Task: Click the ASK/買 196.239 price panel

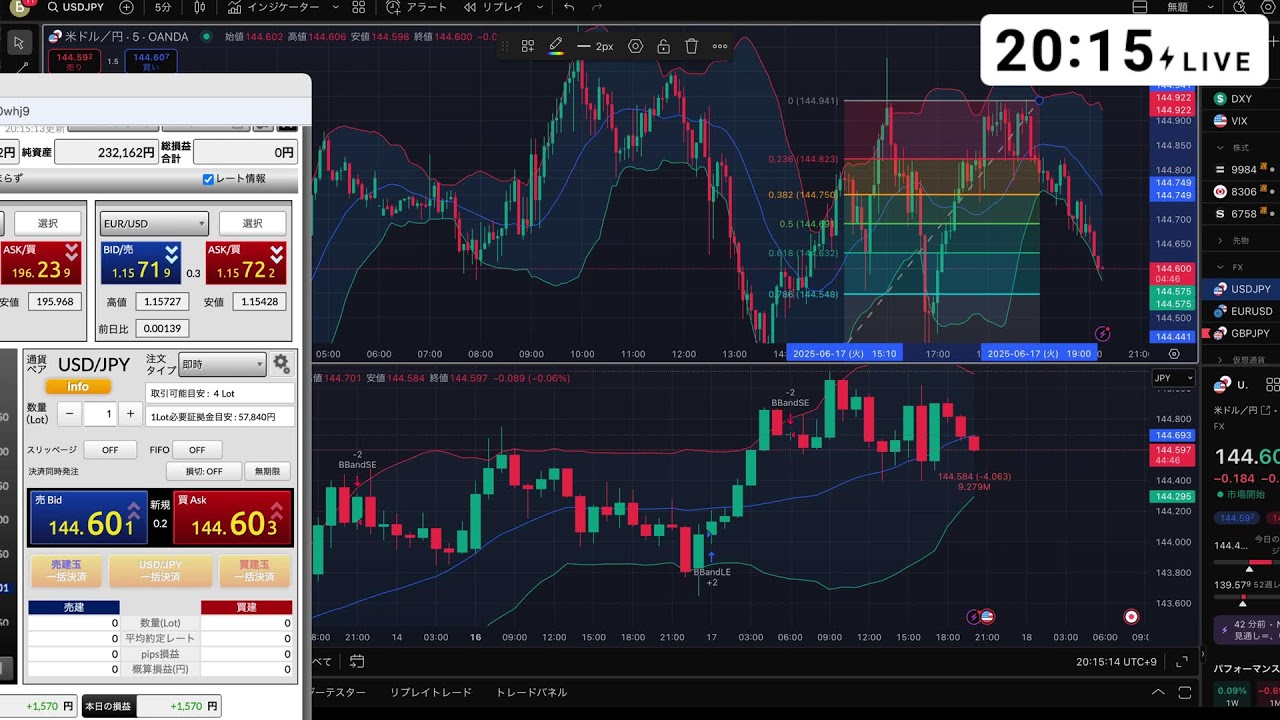Action: click(40, 263)
